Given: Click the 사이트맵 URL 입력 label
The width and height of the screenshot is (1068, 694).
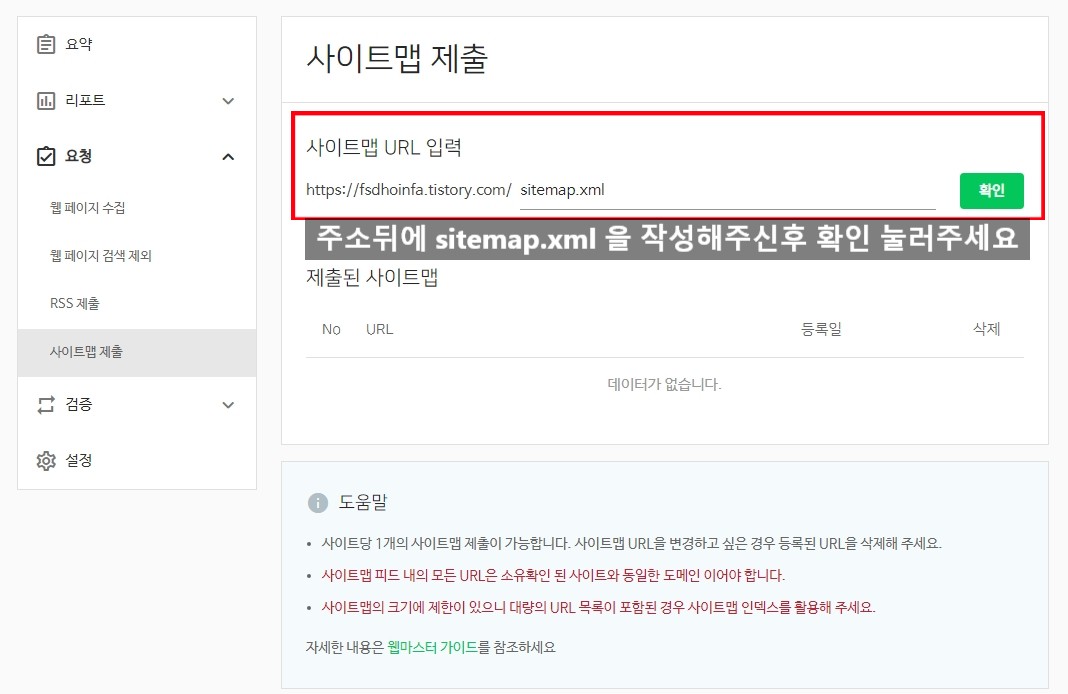Looking at the screenshot, I should point(384,147).
